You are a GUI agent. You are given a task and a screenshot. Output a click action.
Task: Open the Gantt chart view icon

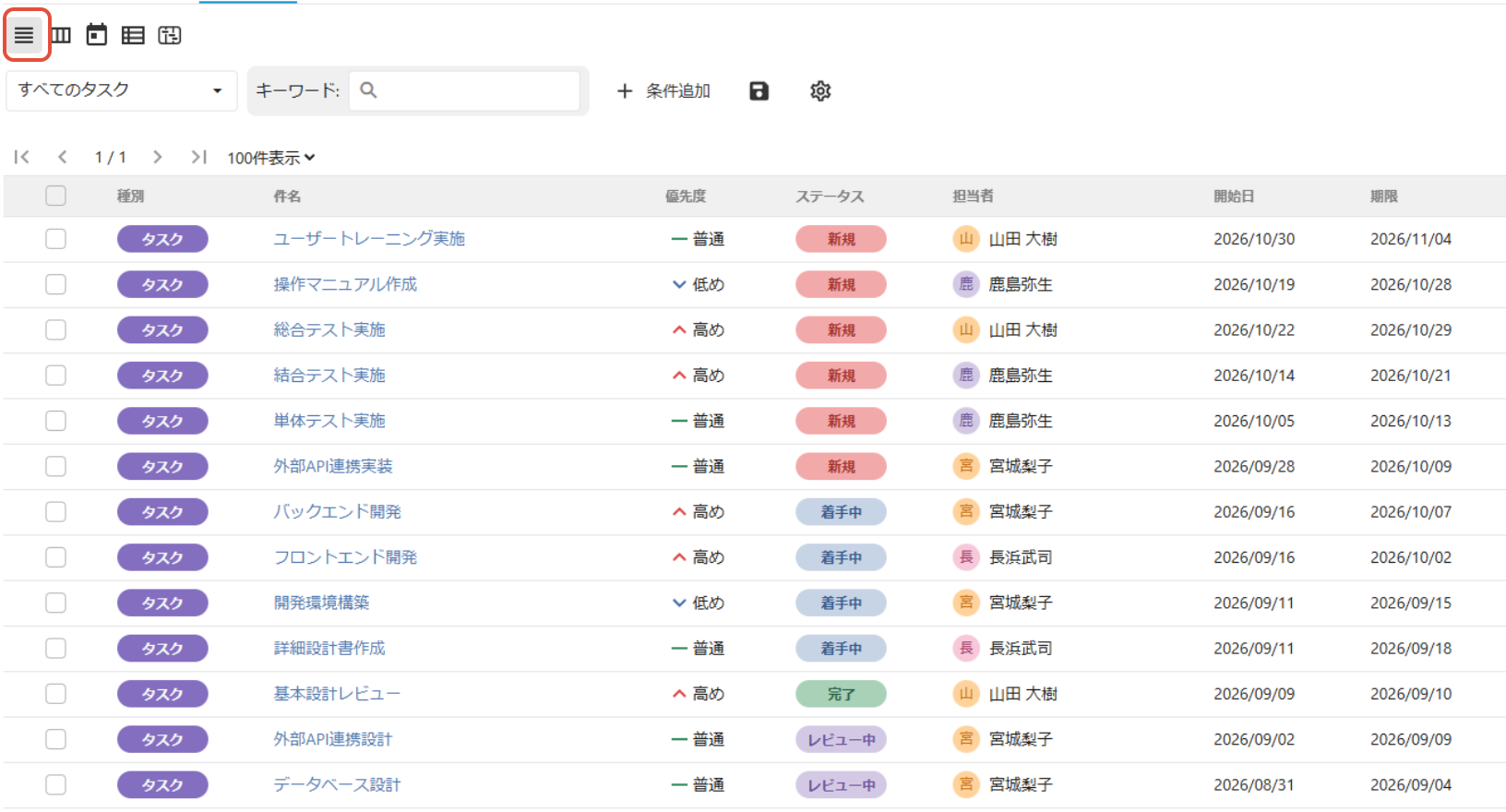pos(170,35)
